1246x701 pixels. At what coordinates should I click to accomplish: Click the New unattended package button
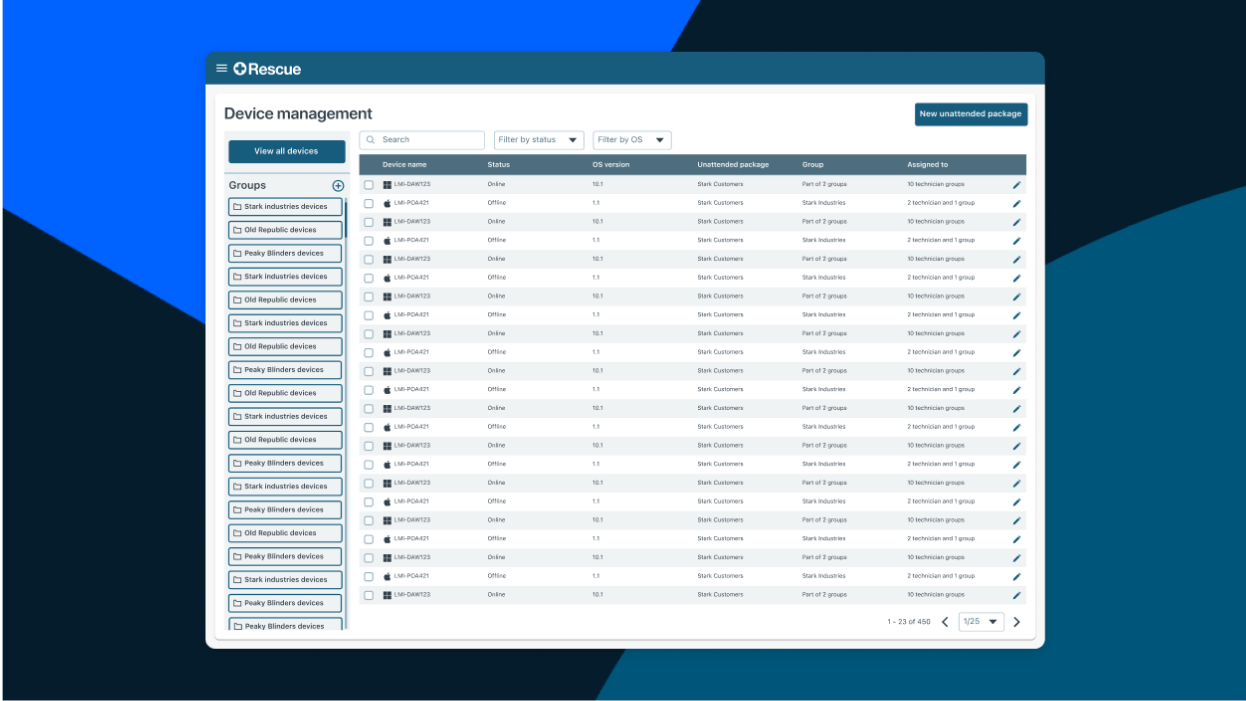click(x=971, y=114)
